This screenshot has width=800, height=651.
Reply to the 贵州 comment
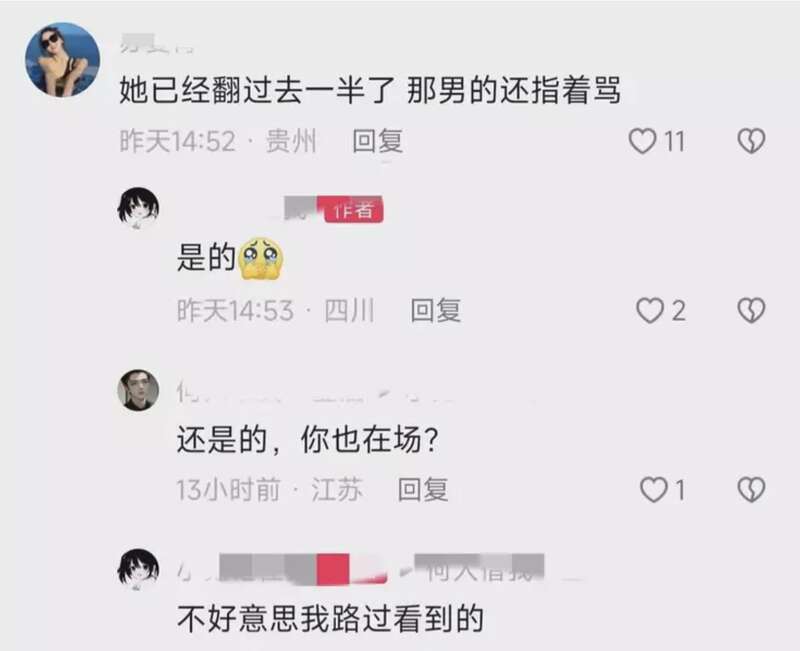click(378, 141)
